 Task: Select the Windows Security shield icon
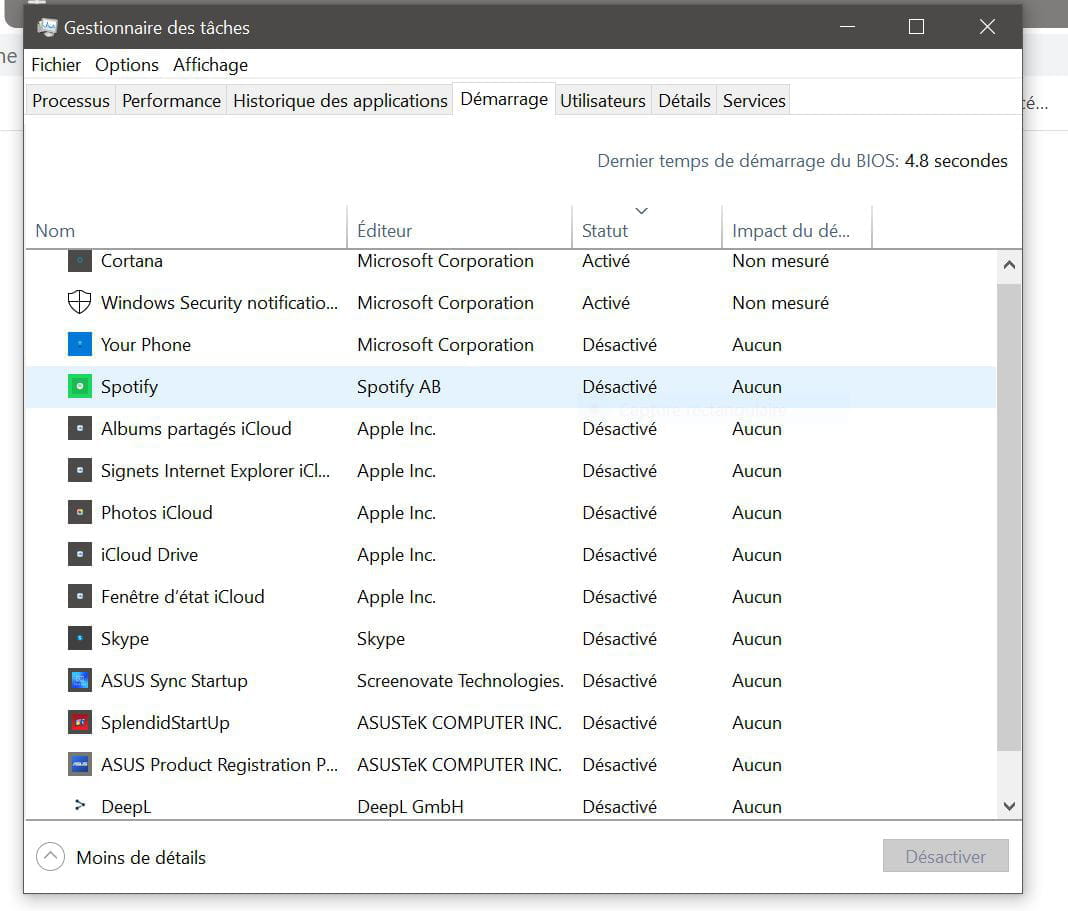click(x=79, y=303)
